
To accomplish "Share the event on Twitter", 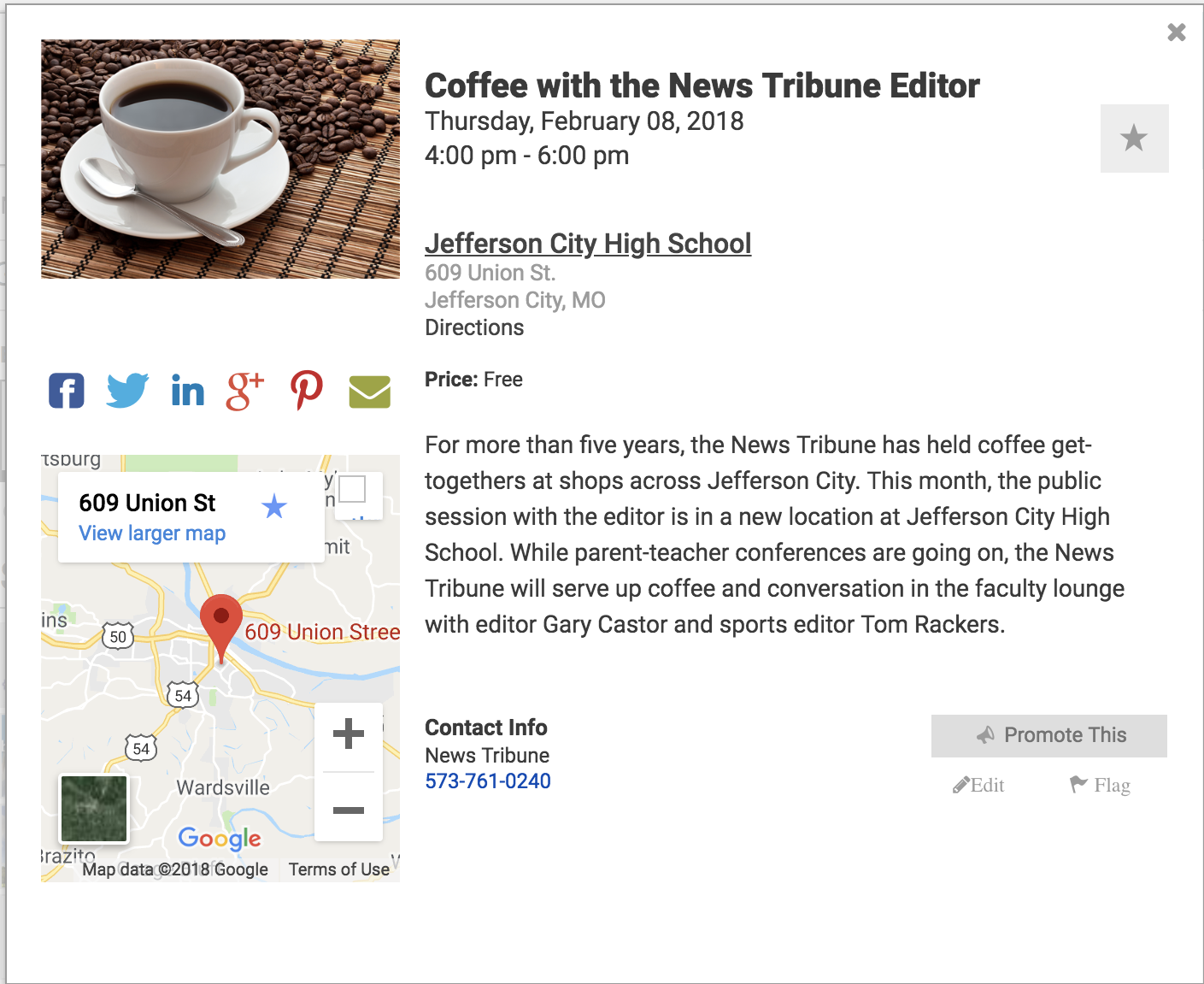I will [126, 391].
